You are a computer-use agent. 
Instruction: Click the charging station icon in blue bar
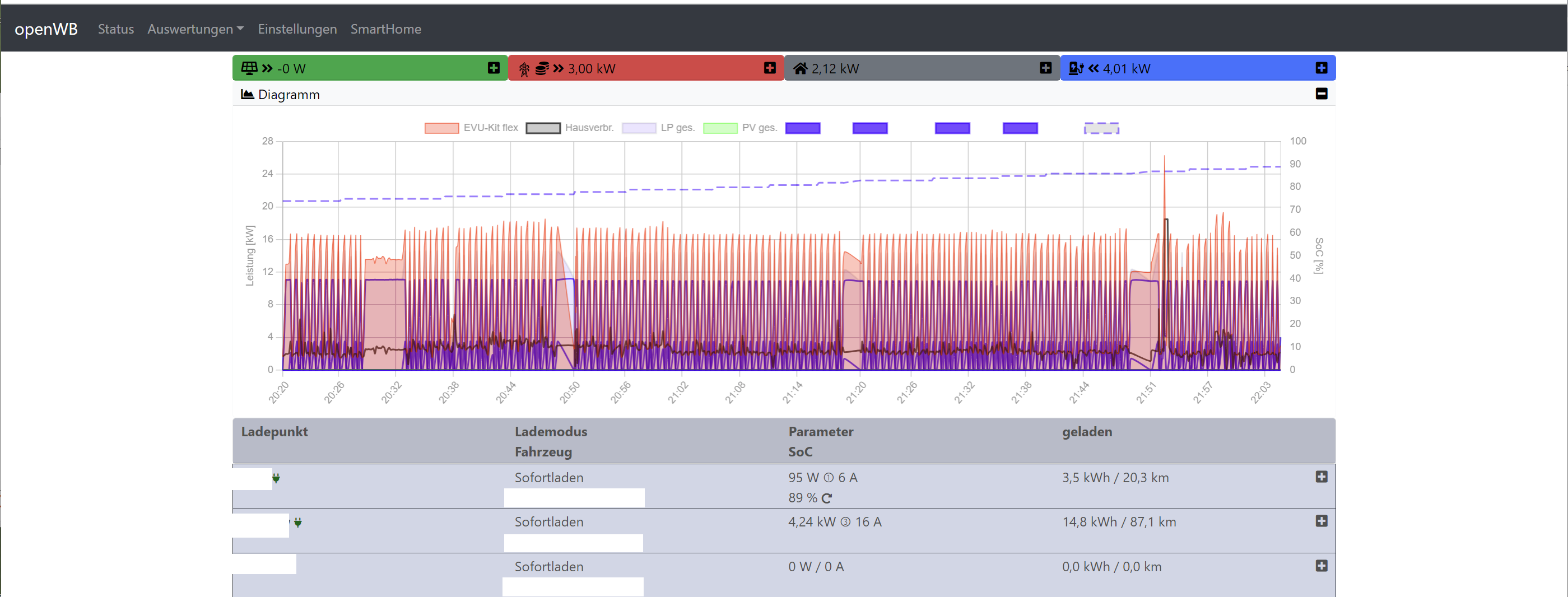click(x=1076, y=68)
